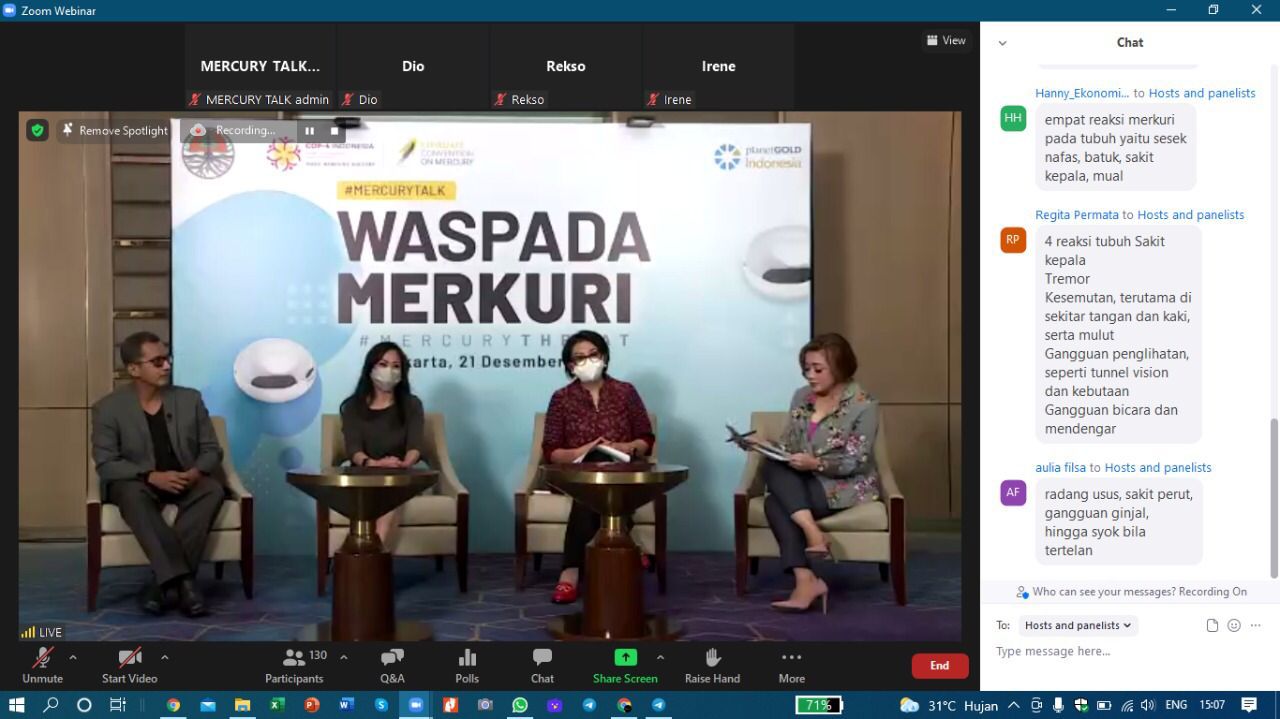Open the More options menu
This screenshot has width=1280, height=719.
pos(791,664)
